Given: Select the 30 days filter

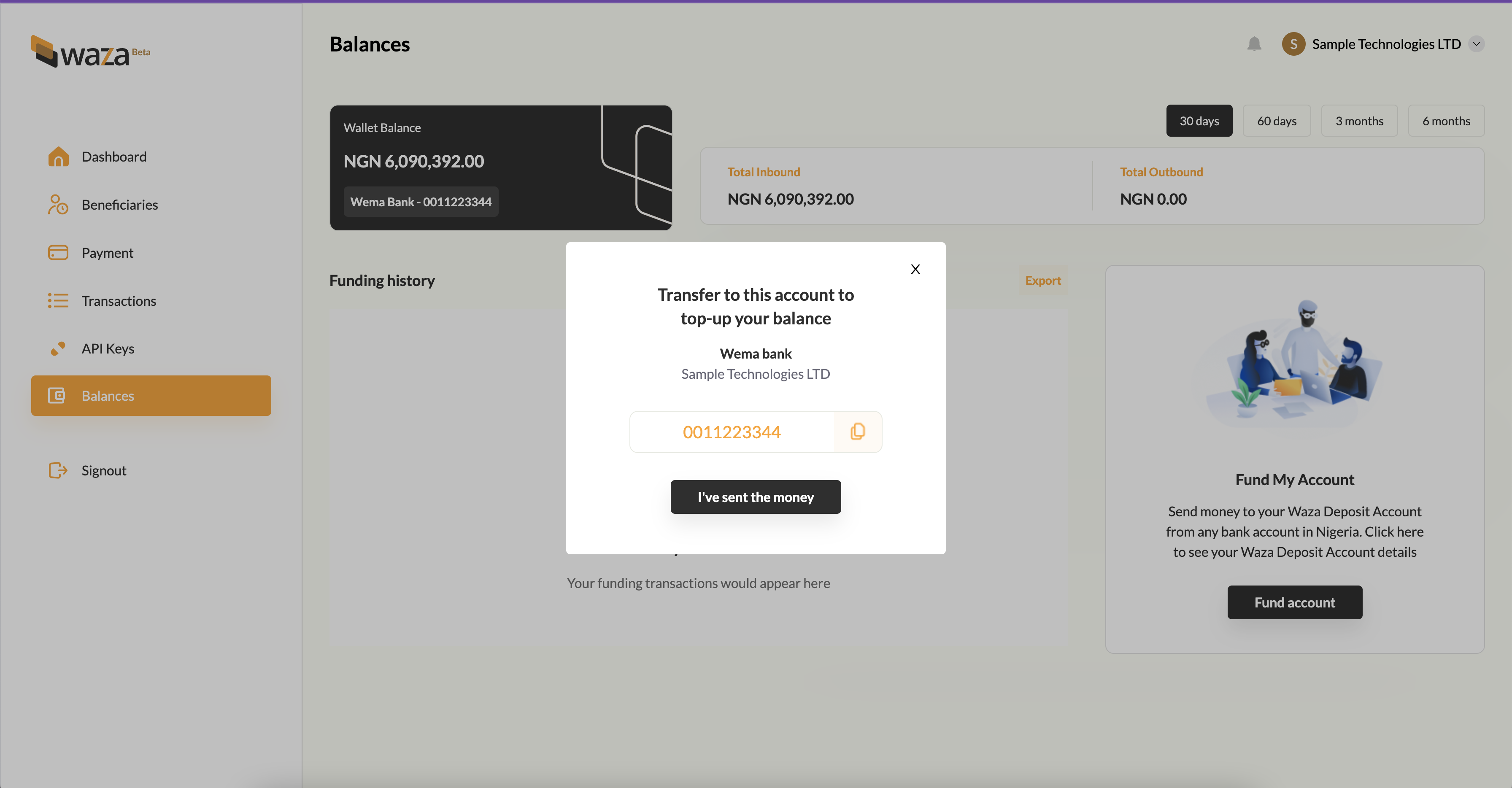Looking at the screenshot, I should (1199, 121).
